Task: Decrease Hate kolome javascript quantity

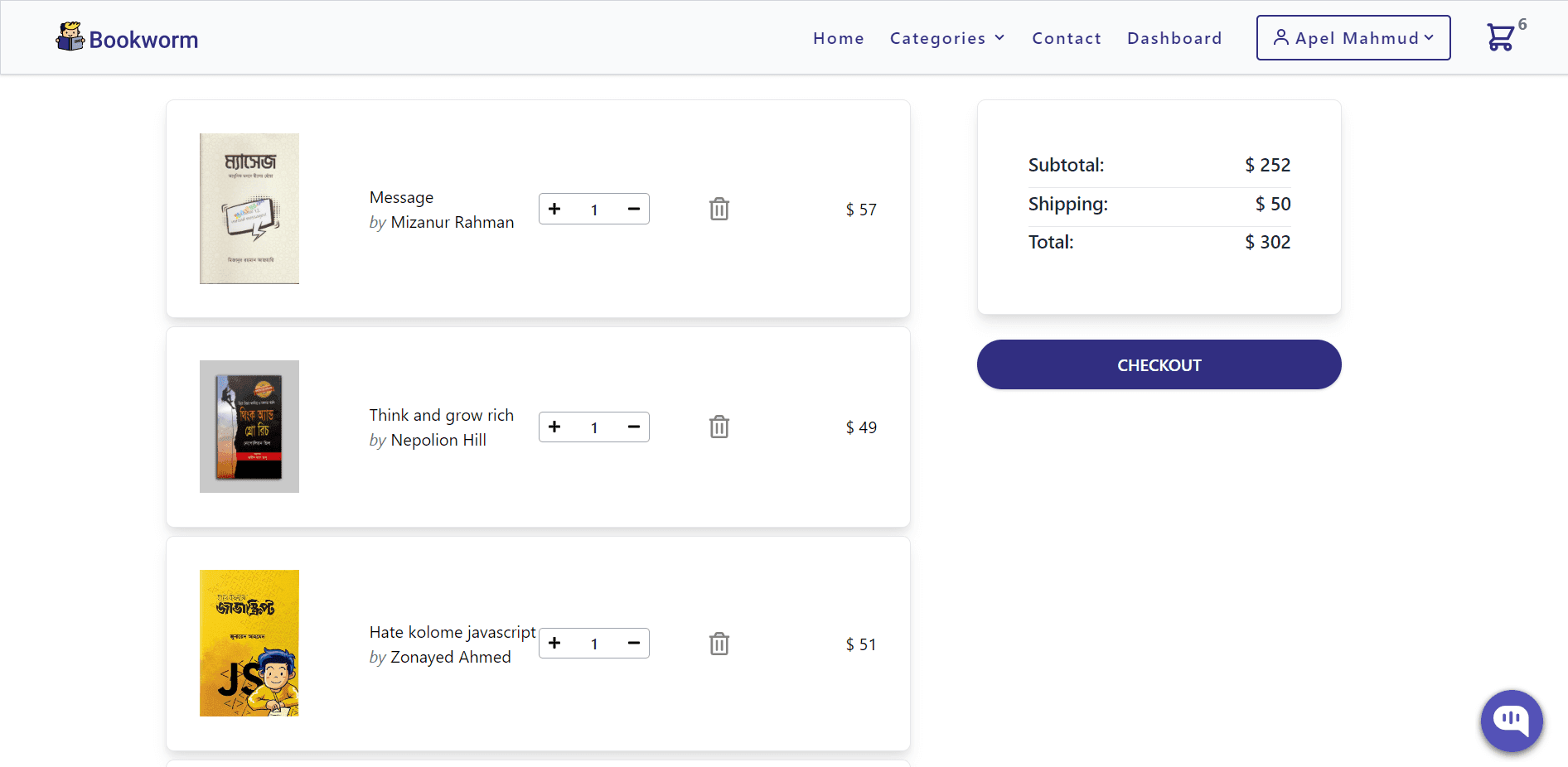Action: coord(634,643)
